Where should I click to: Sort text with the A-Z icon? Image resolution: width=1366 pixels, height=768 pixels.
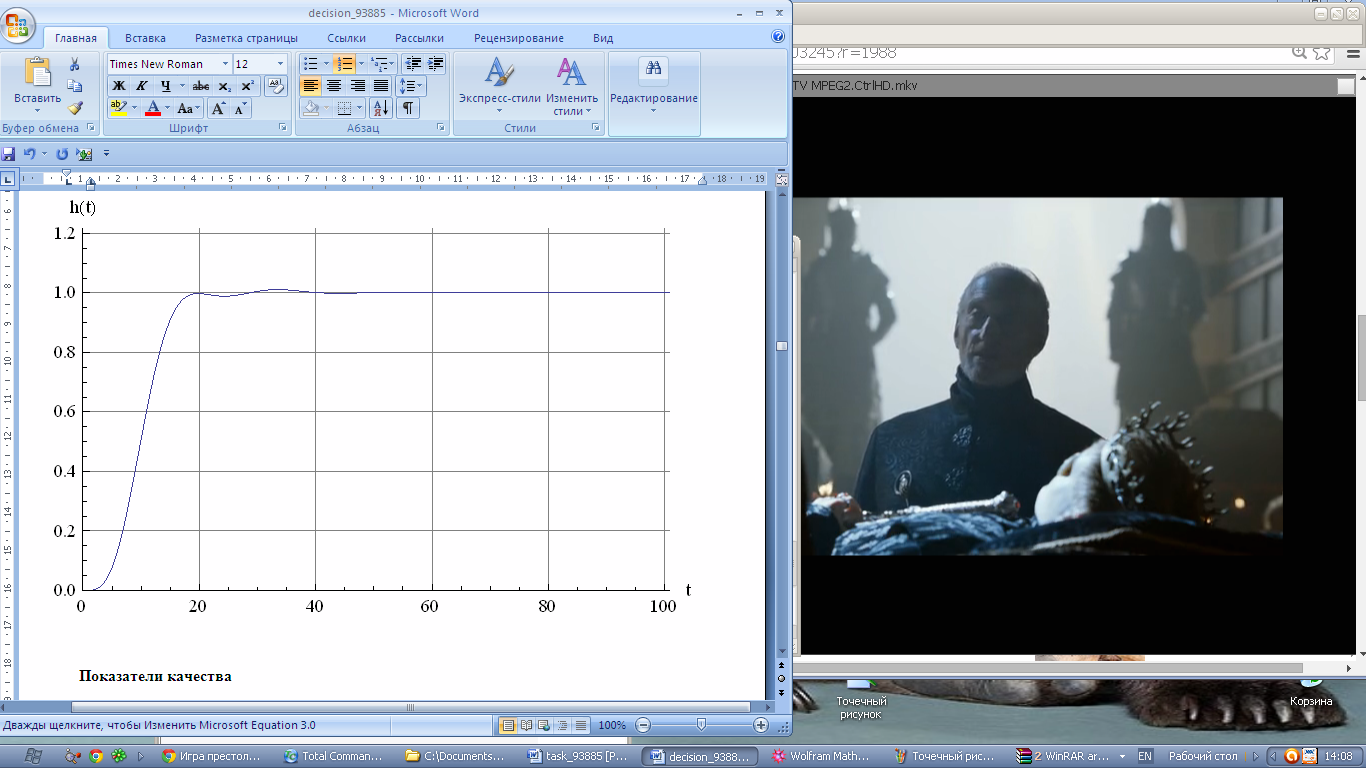(x=381, y=108)
